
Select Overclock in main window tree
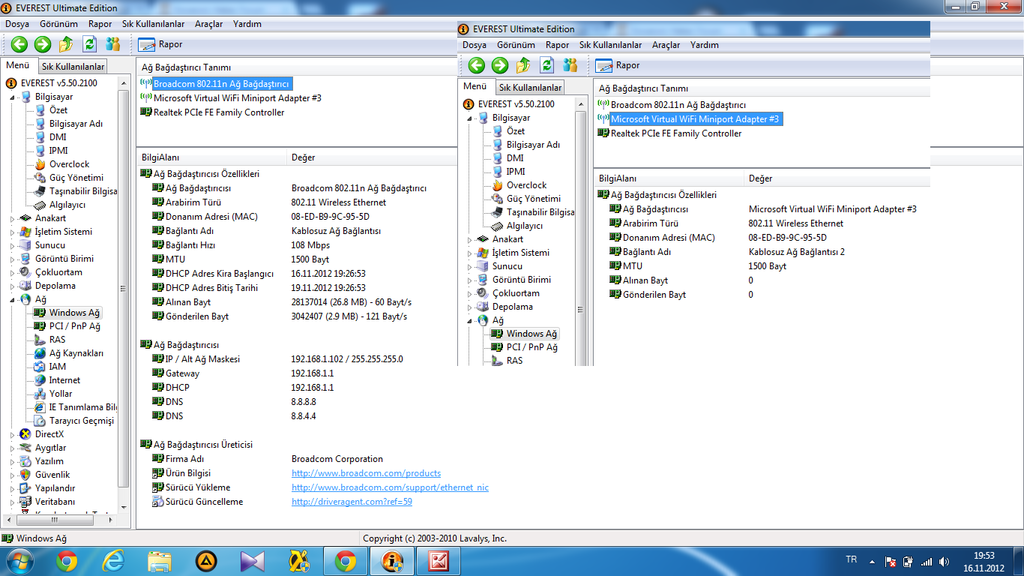[x=69, y=165]
